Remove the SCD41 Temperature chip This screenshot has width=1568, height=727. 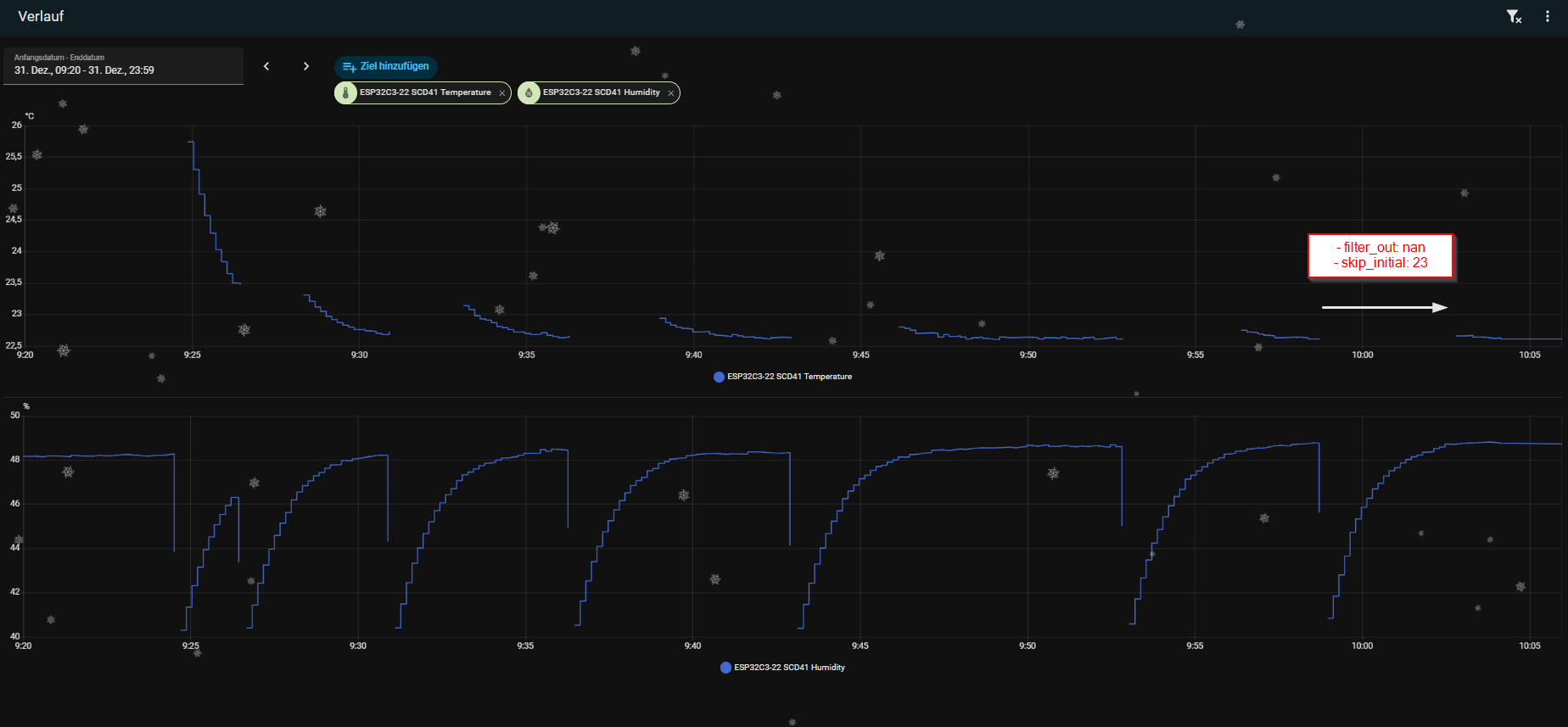(502, 93)
